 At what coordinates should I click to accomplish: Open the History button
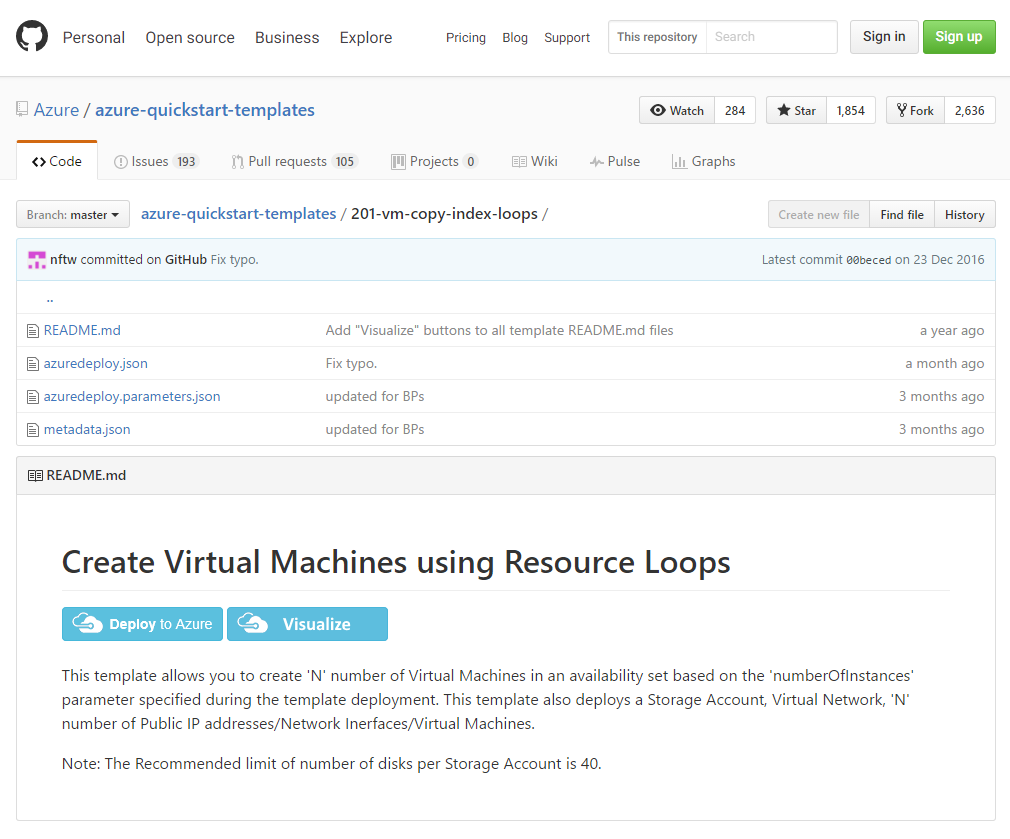coord(964,214)
